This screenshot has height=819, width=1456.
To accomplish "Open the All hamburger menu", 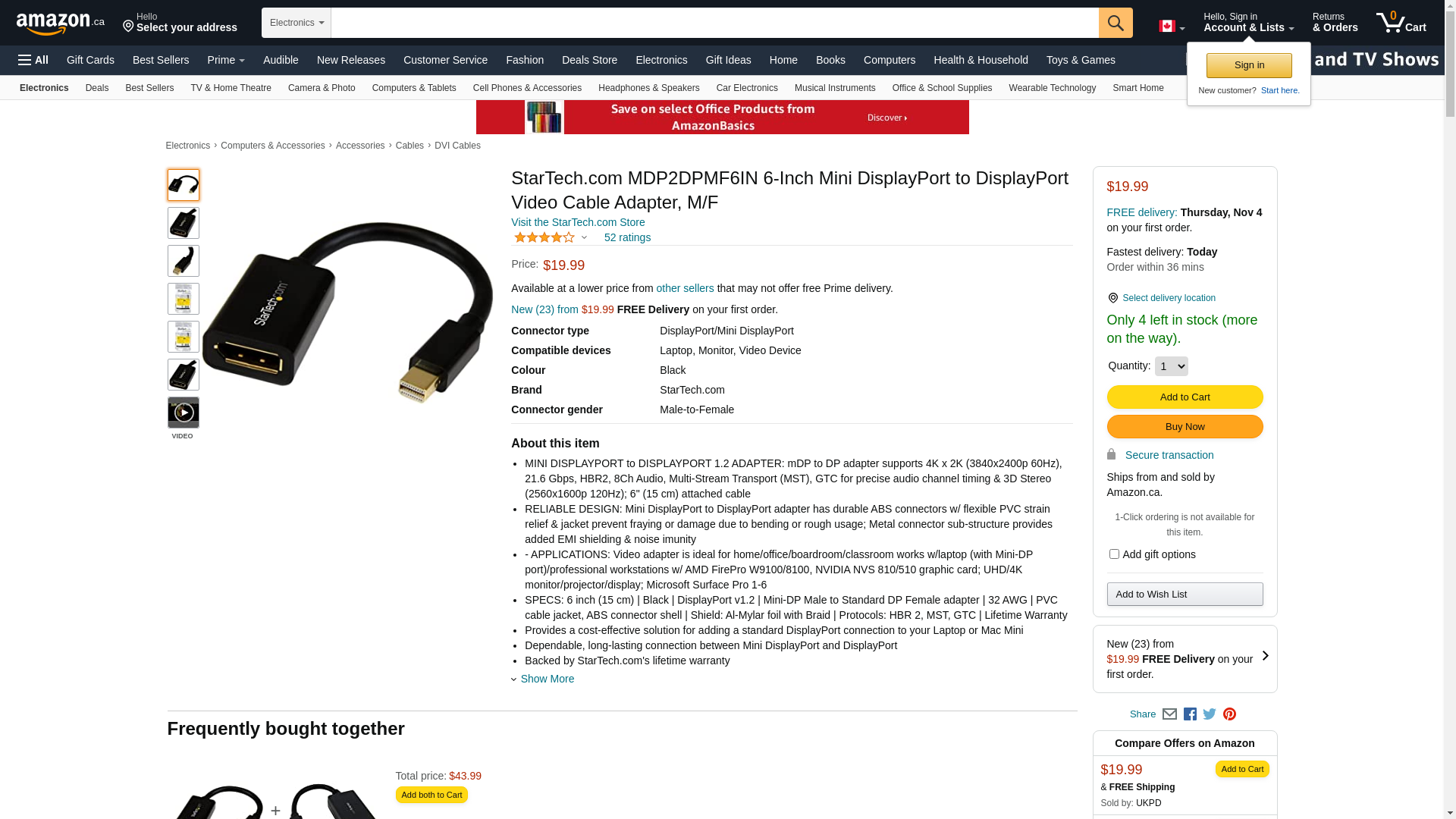I will coord(33,60).
